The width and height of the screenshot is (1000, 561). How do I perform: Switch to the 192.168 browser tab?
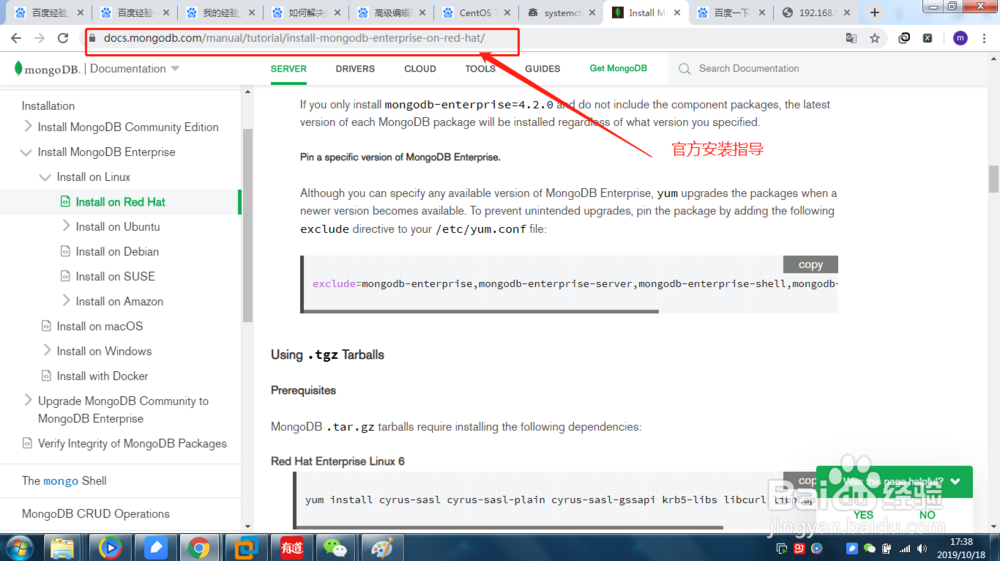pyautogui.click(x=816, y=13)
